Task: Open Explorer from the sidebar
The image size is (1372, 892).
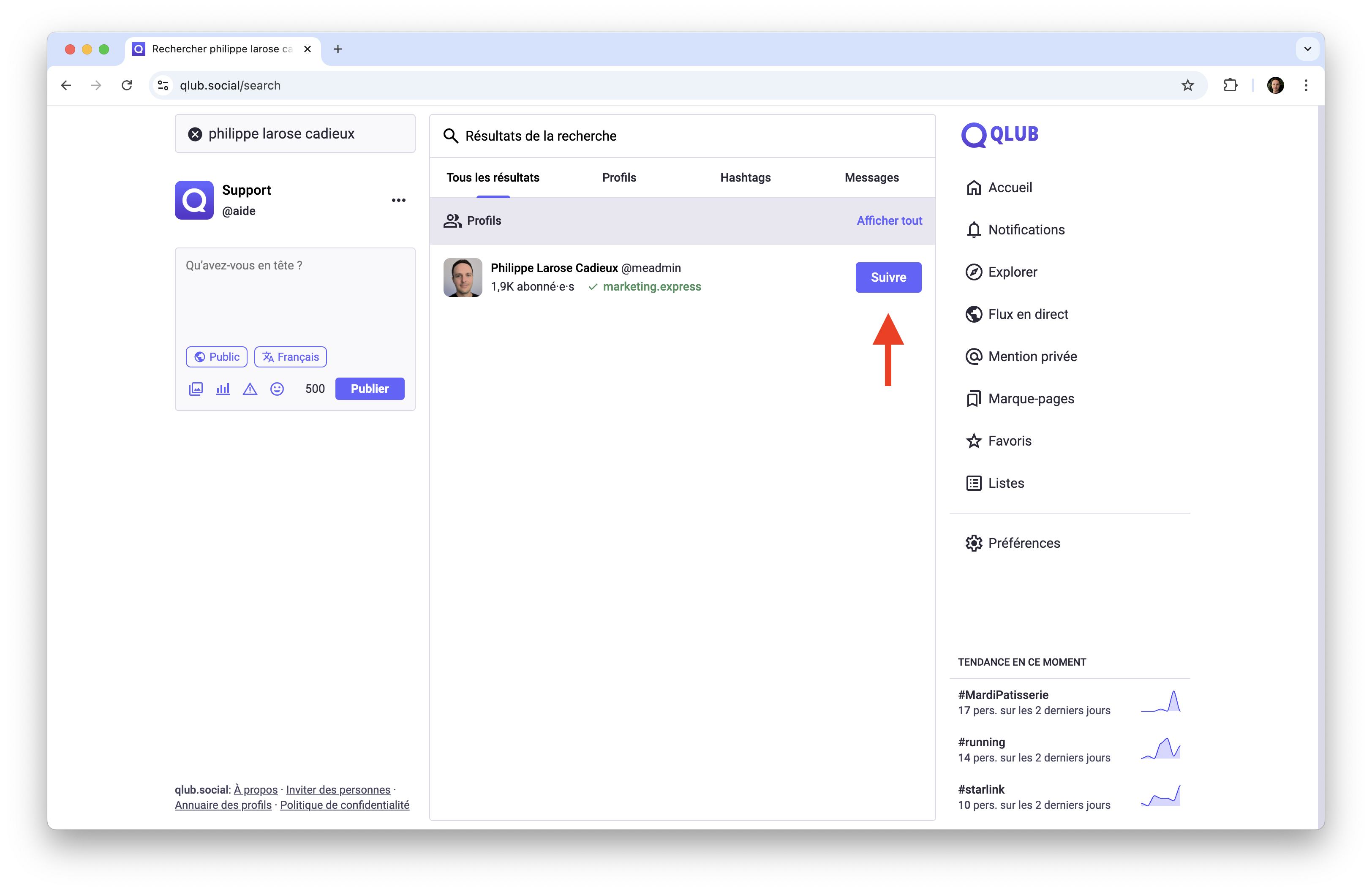Action: click(x=1001, y=272)
